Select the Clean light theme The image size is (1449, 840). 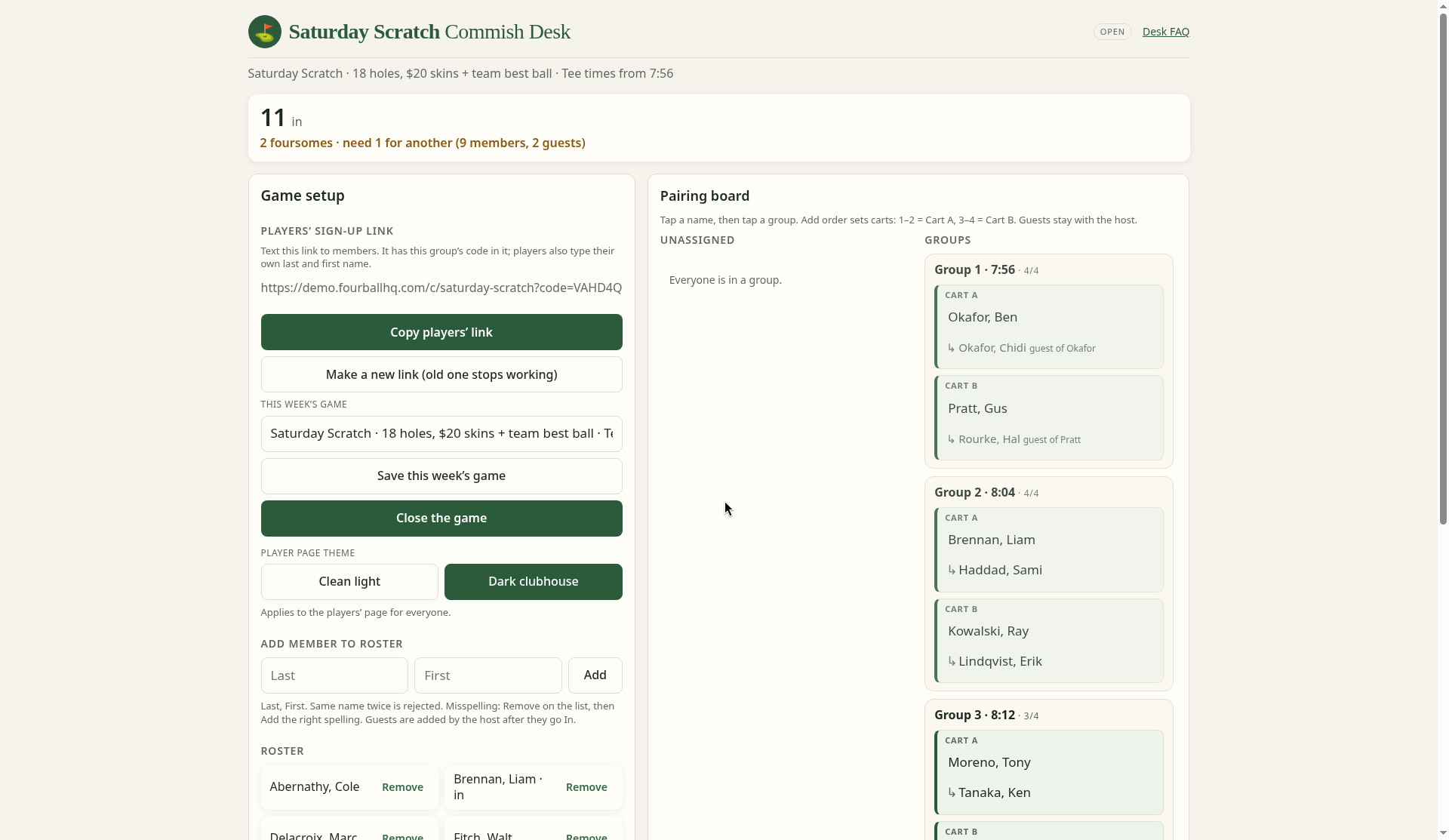pyautogui.click(x=349, y=582)
